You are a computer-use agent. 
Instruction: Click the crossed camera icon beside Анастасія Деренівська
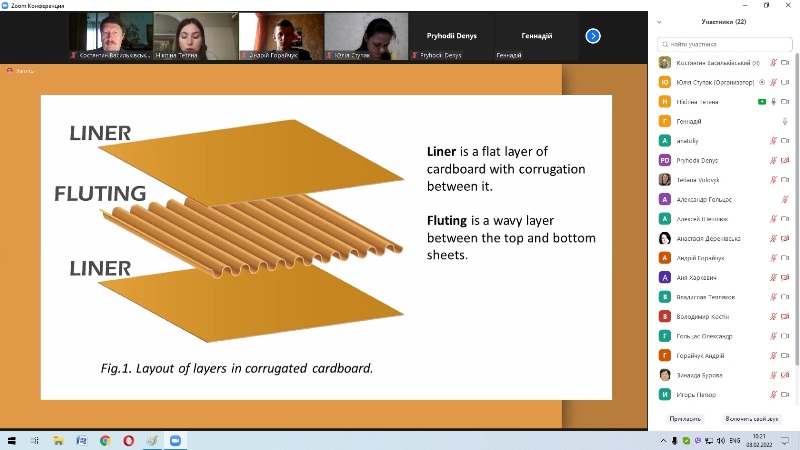tap(785, 238)
